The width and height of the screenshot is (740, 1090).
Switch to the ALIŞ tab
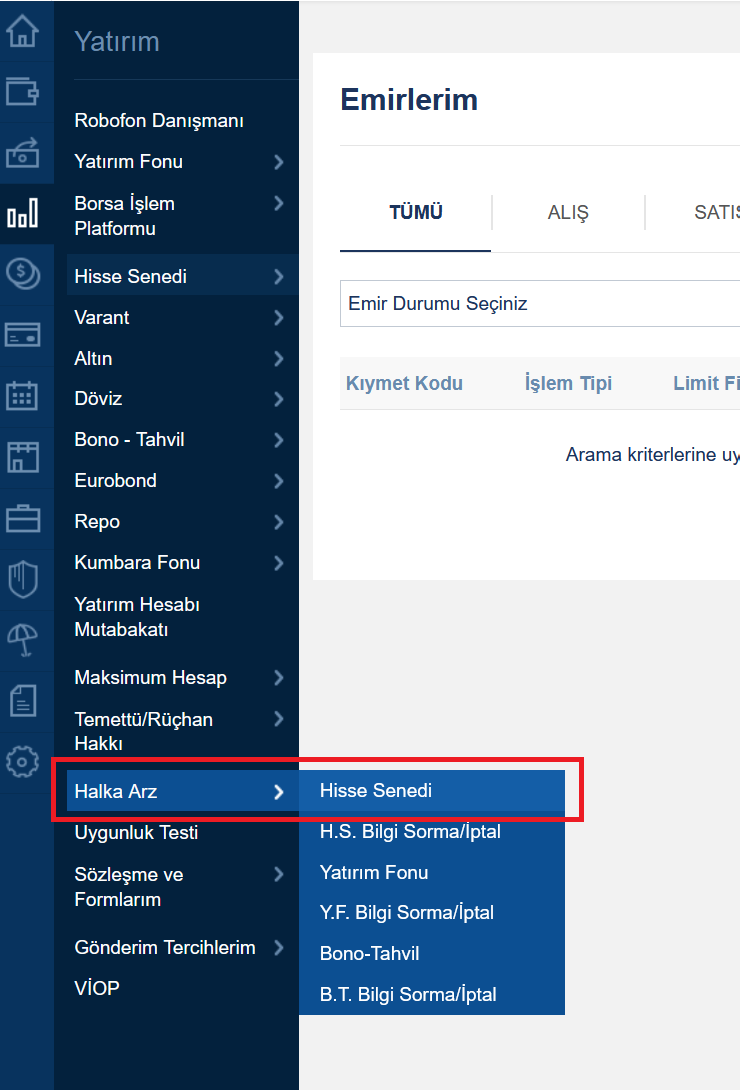(x=568, y=213)
